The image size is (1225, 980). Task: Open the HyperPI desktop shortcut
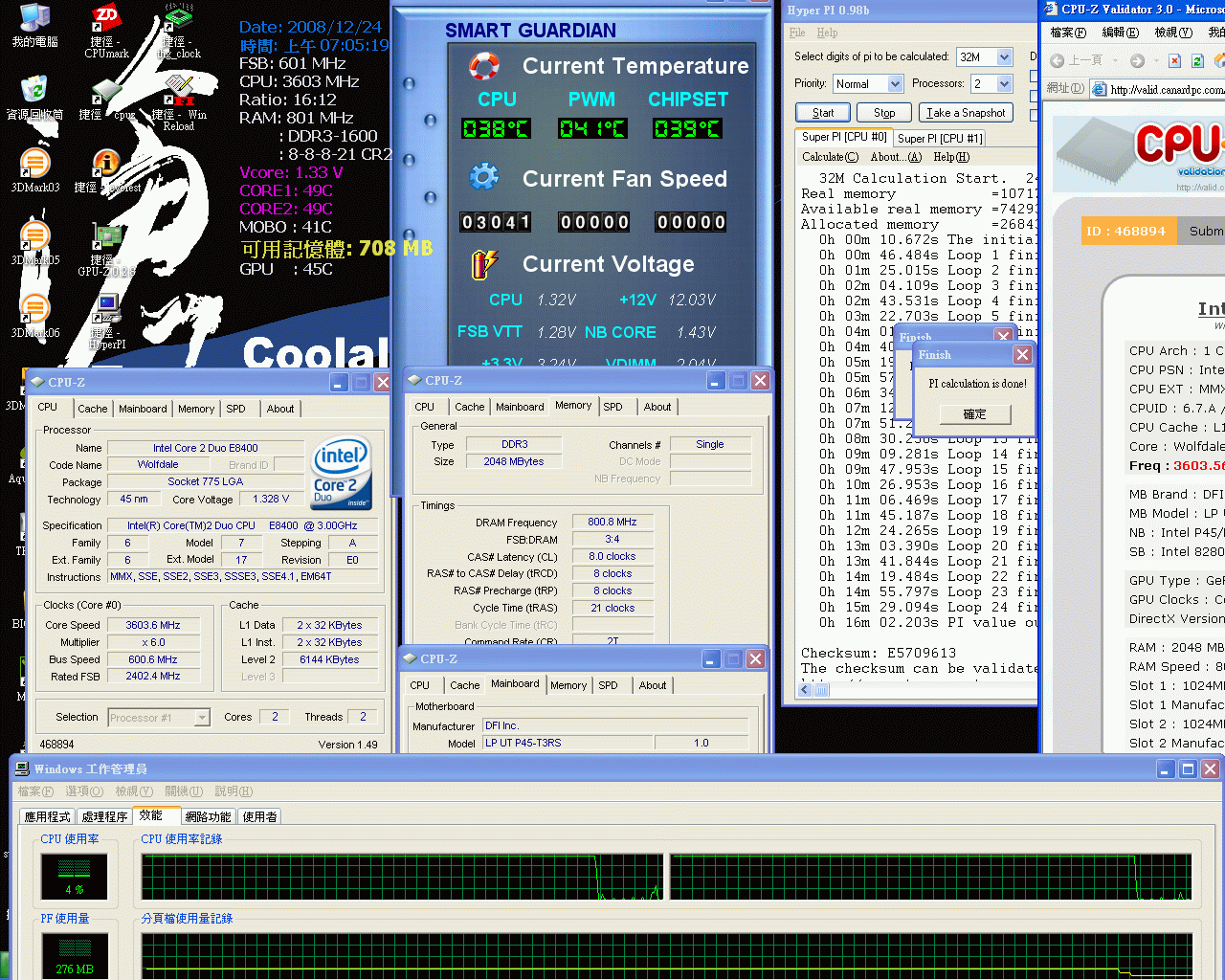point(106,308)
